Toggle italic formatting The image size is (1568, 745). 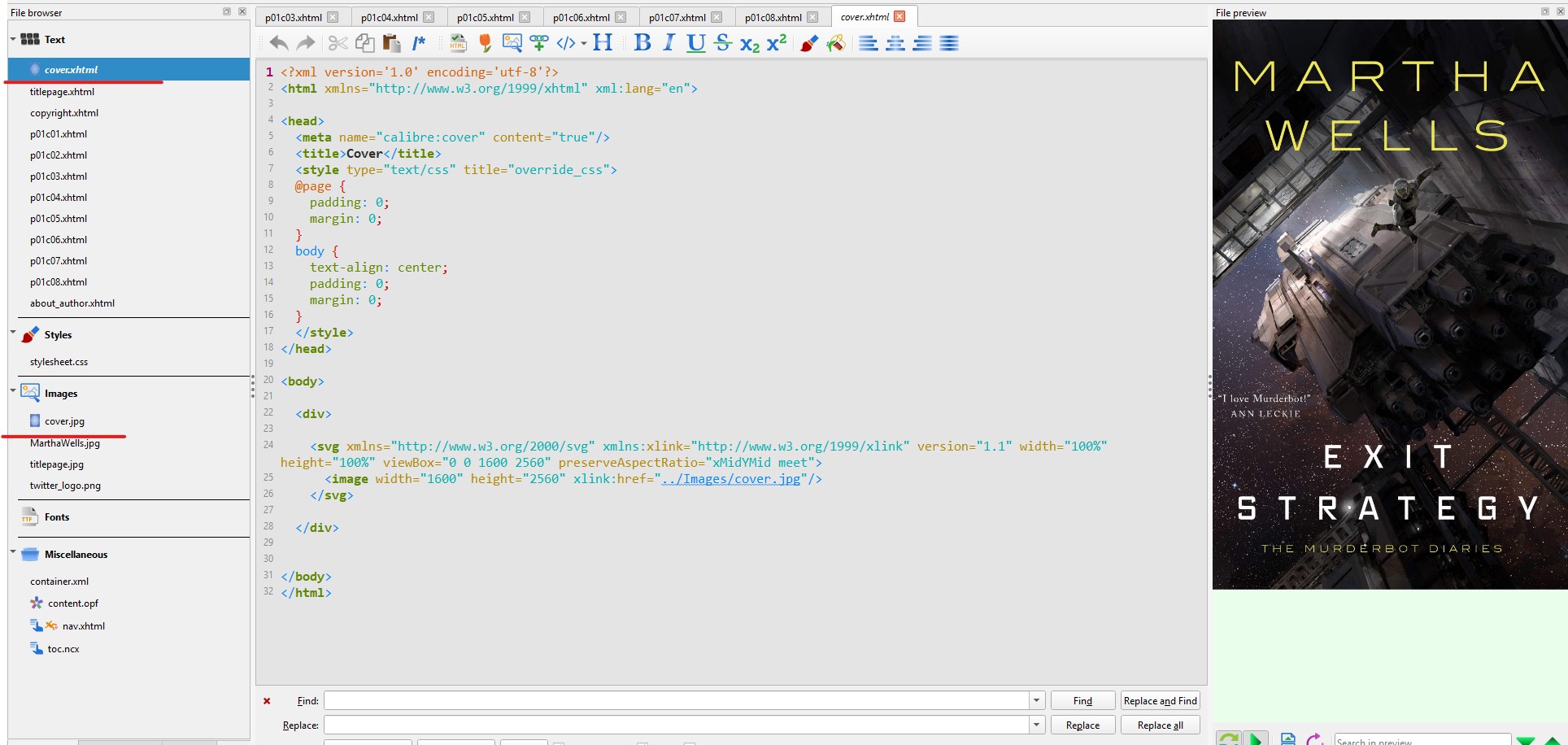click(x=669, y=42)
